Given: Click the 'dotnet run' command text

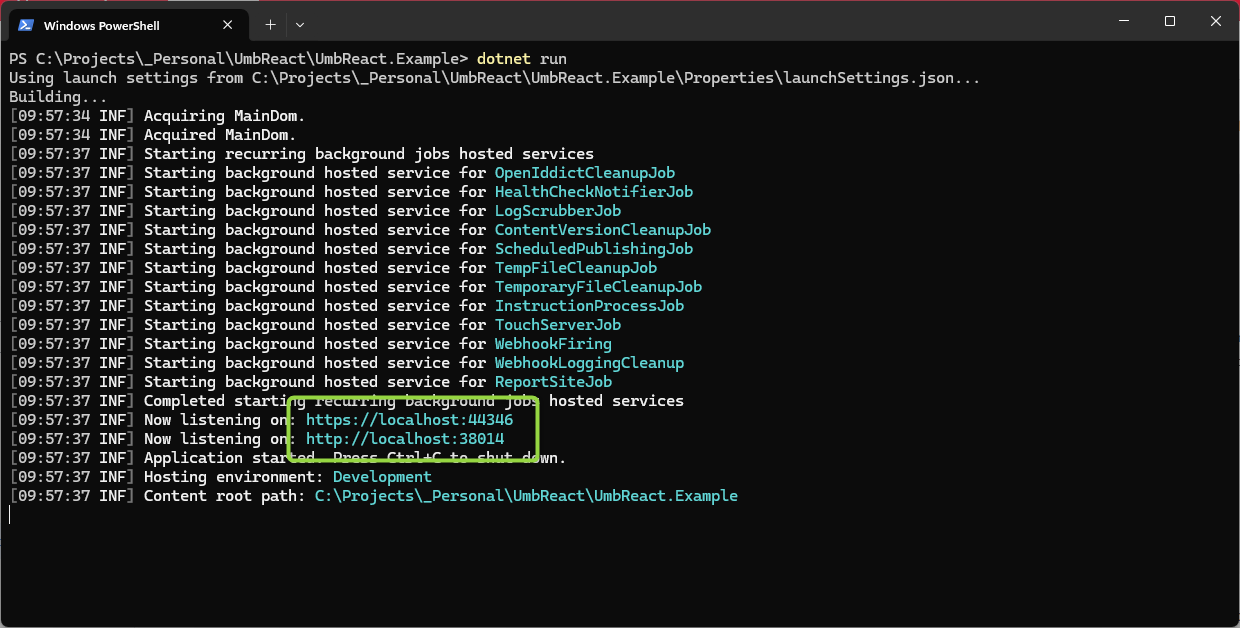Looking at the screenshot, I should click(522, 59).
